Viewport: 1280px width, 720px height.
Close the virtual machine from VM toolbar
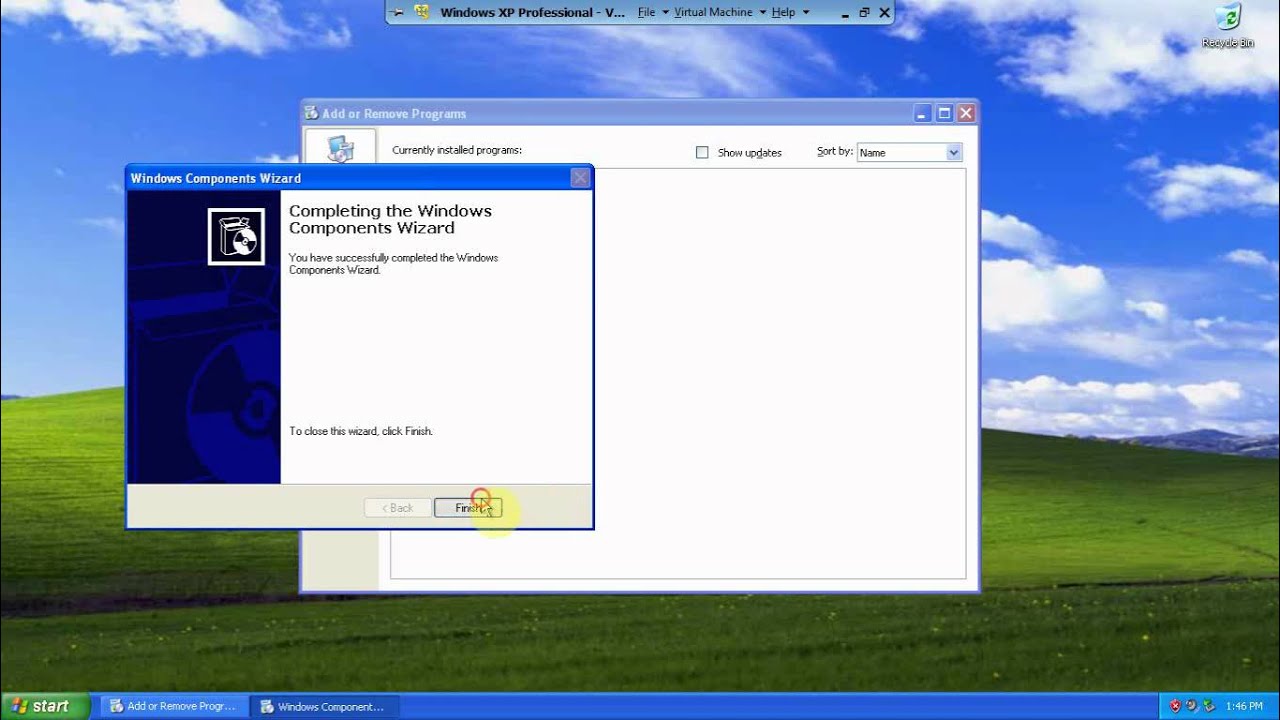coord(885,13)
